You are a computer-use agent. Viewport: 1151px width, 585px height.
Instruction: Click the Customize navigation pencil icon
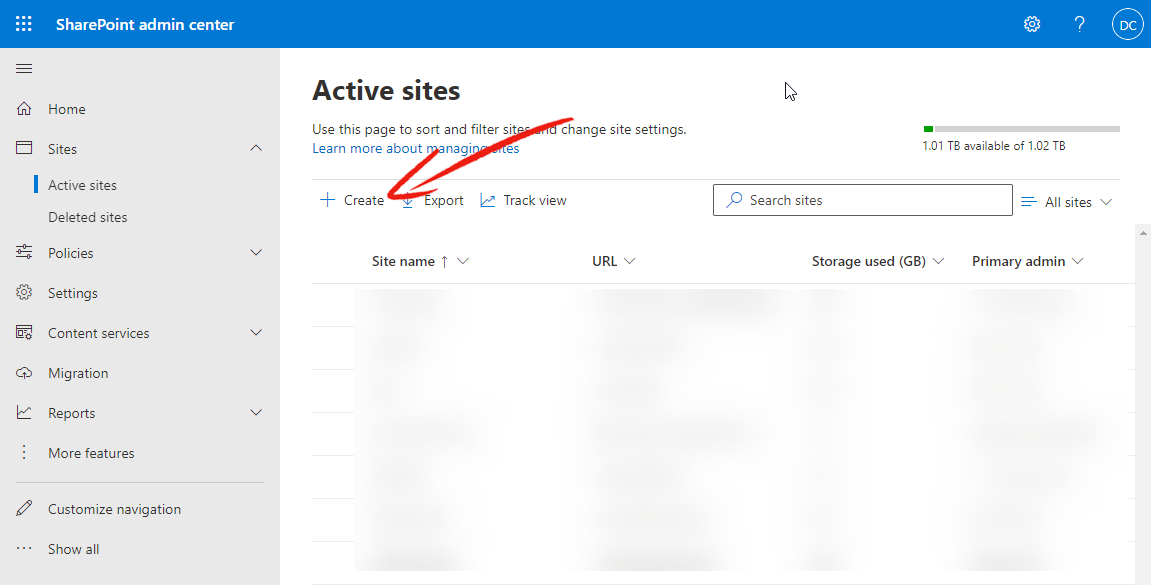24,509
